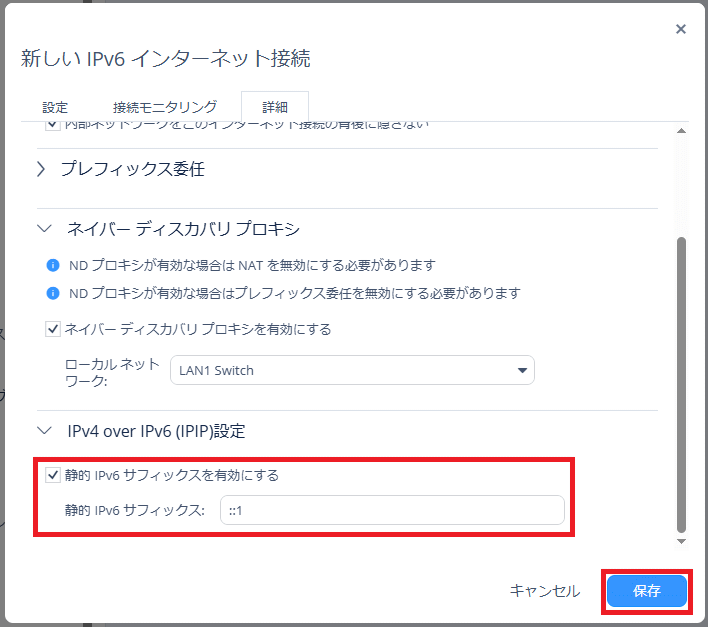The height and width of the screenshot is (627, 708).
Task: Toggle the partially visible checkbox at top
Action: [x=54, y=126]
